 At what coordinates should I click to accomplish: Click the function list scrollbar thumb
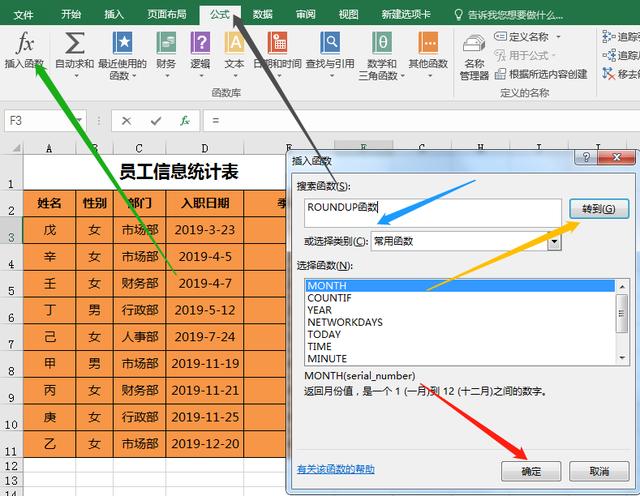[x=622, y=314]
